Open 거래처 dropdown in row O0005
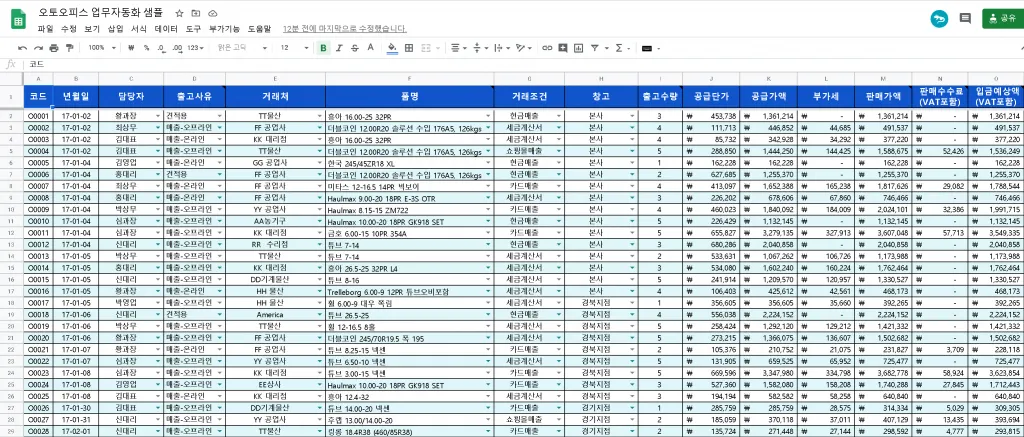 (x=321, y=163)
